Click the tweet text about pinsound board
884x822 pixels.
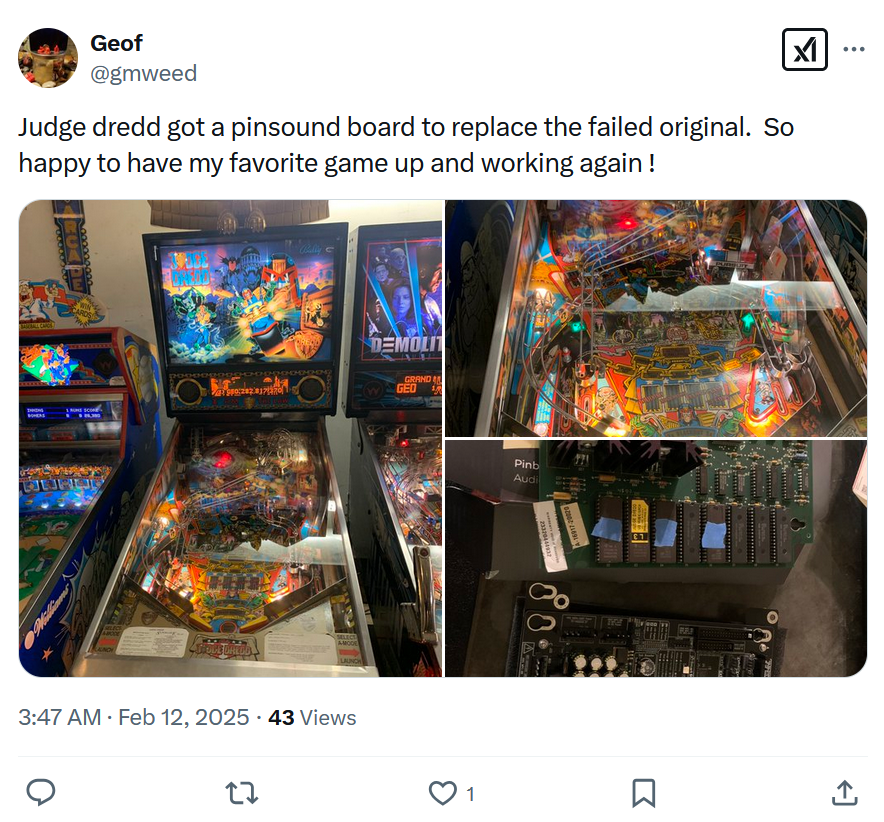click(x=406, y=145)
